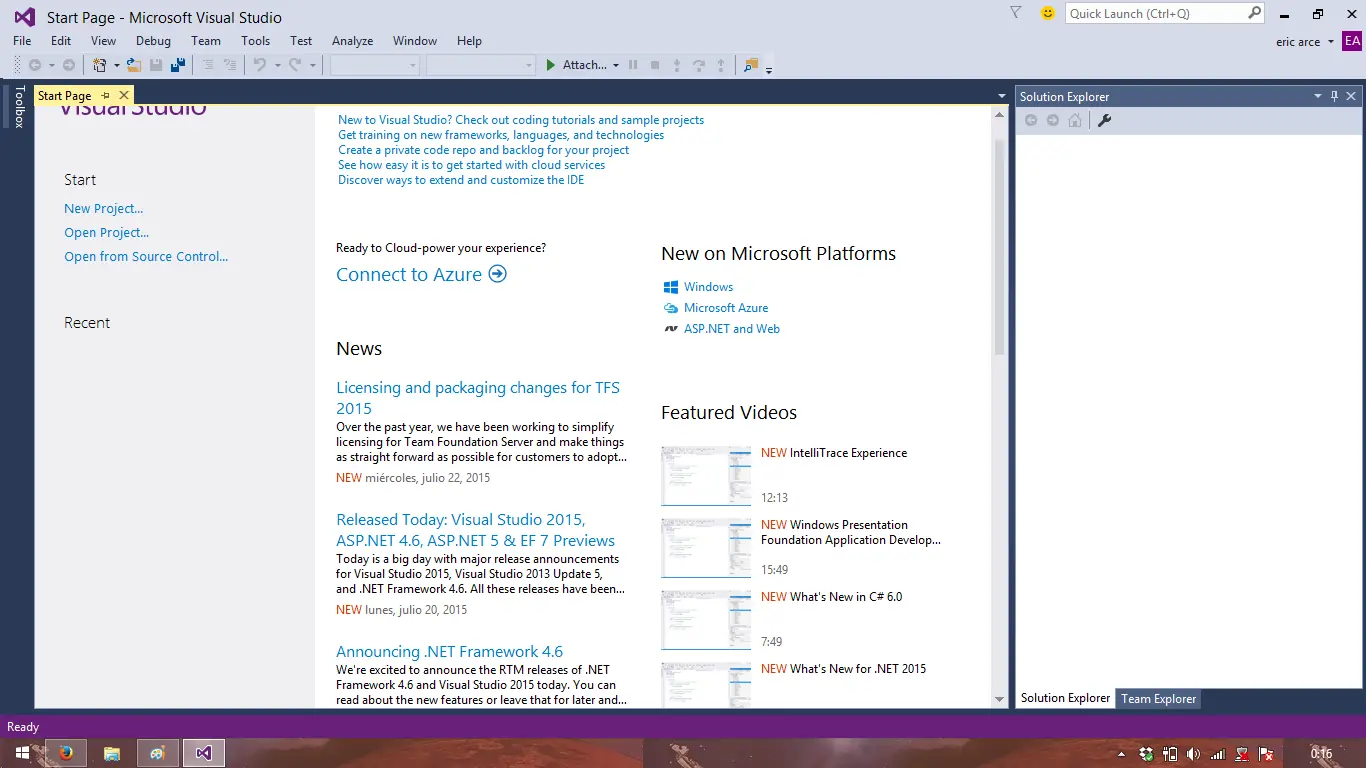The height and width of the screenshot is (768, 1366).
Task: Click the New Project... link
Action: click(x=104, y=209)
